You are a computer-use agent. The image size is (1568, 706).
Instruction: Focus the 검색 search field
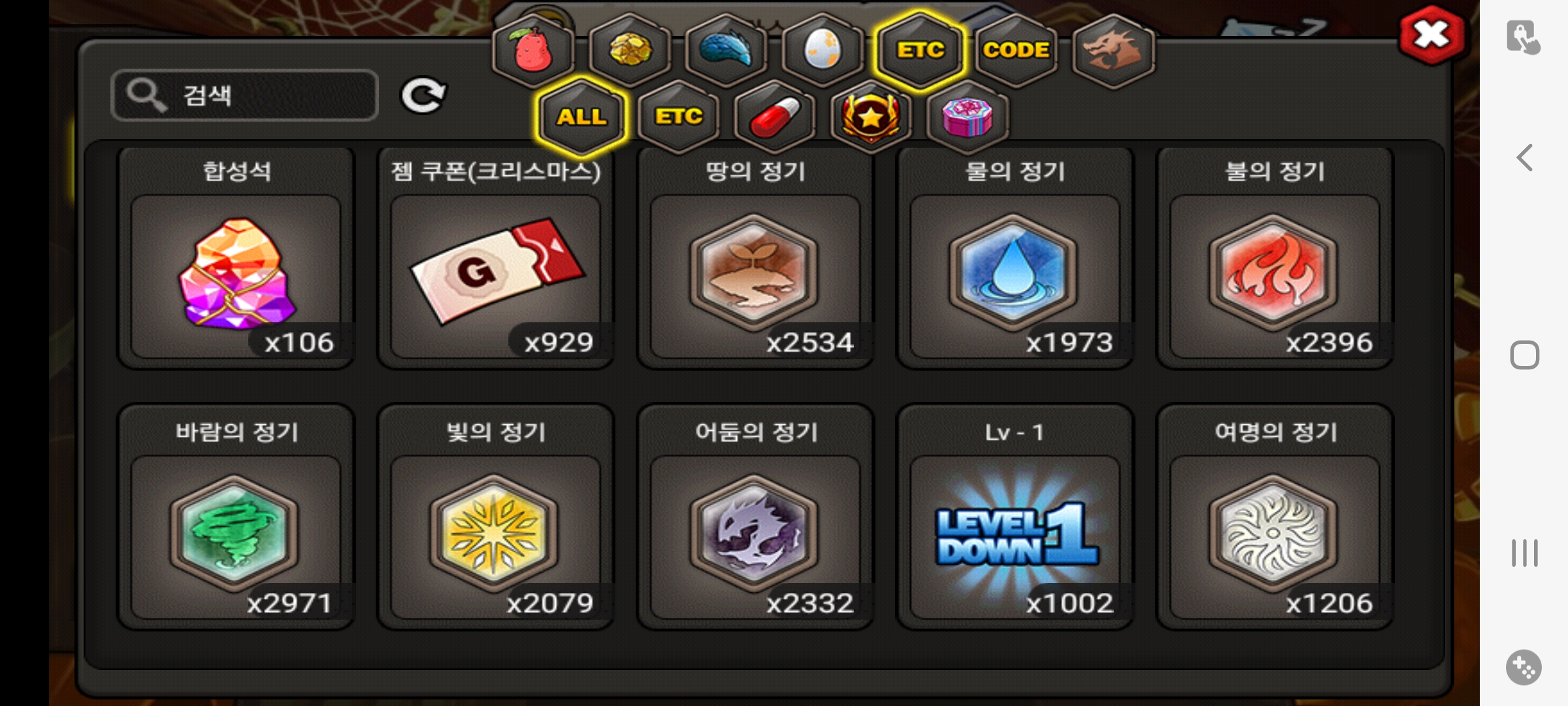click(x=244, y=95)
